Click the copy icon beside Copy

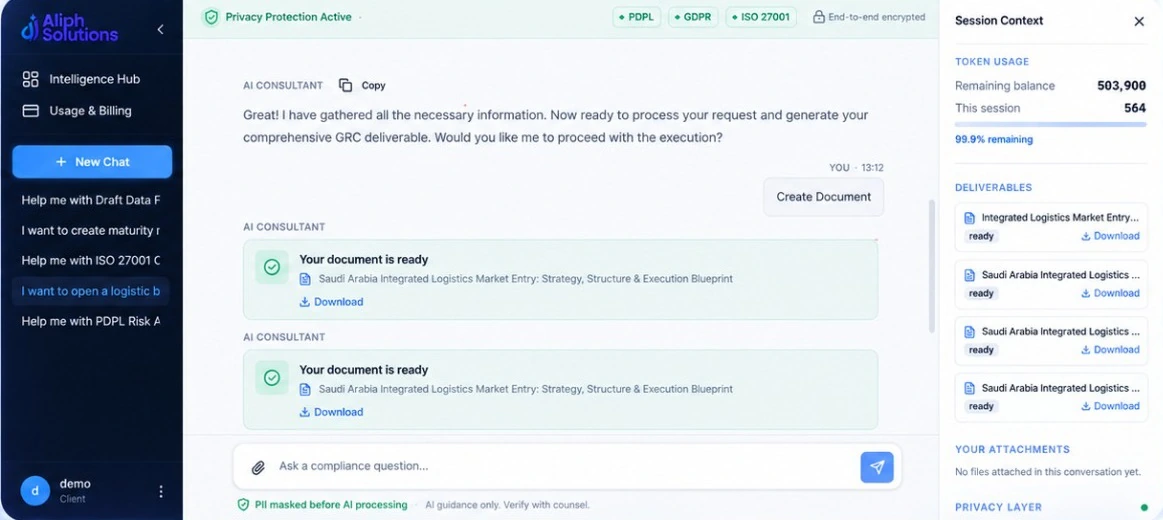click(346, 85)
